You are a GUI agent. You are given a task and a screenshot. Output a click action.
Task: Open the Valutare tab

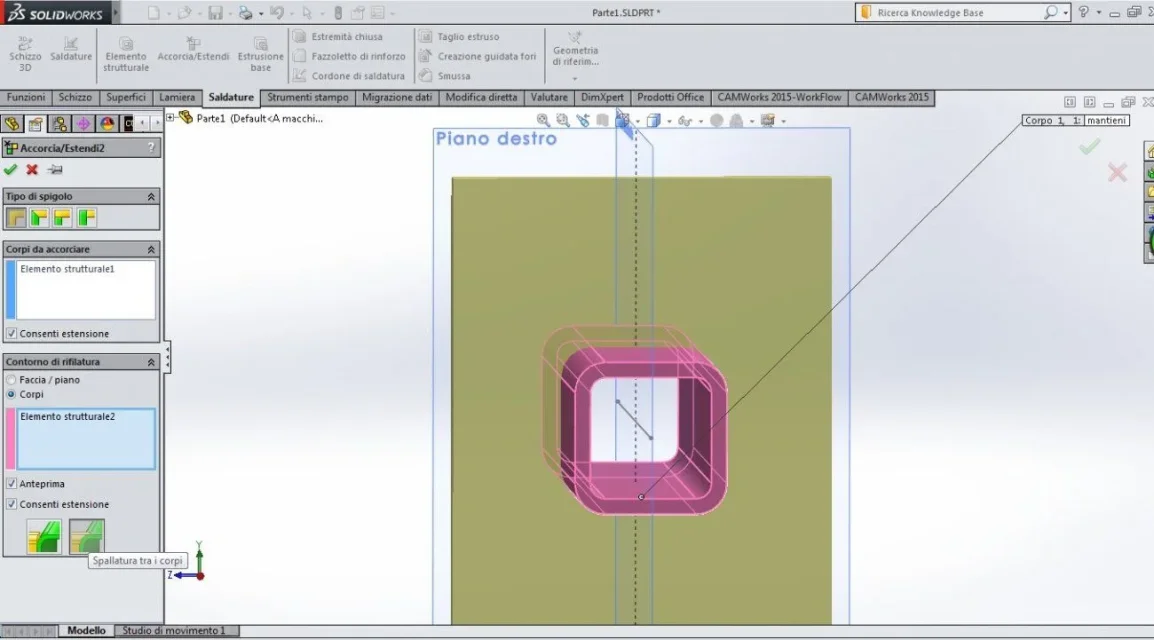(x=548, y=98)
